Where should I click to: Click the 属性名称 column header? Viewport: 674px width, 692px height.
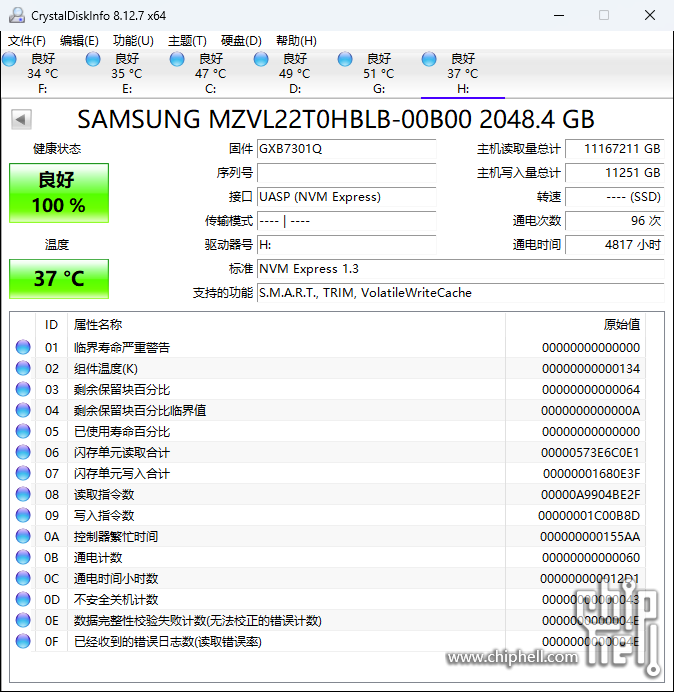pos(98,324)
